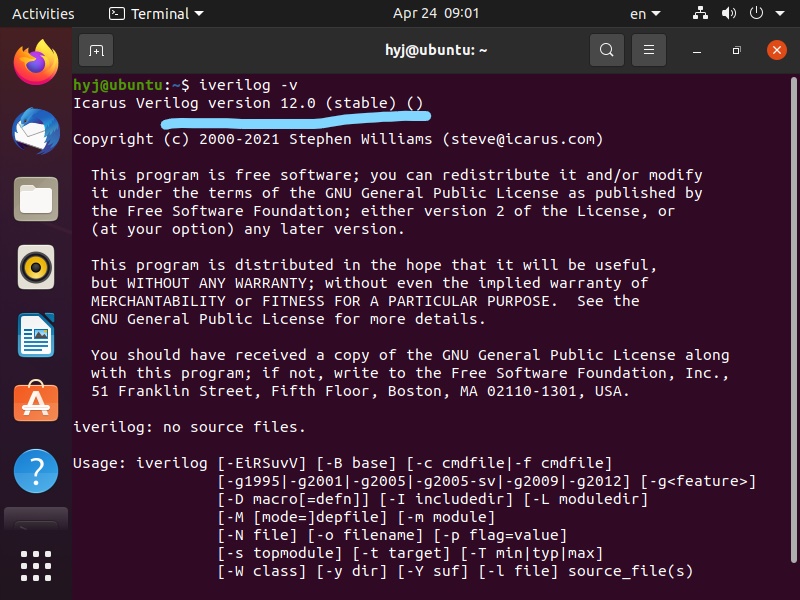800x600 pixels.
Task: Open the 'en' input language dropdown
Action: 645,14
